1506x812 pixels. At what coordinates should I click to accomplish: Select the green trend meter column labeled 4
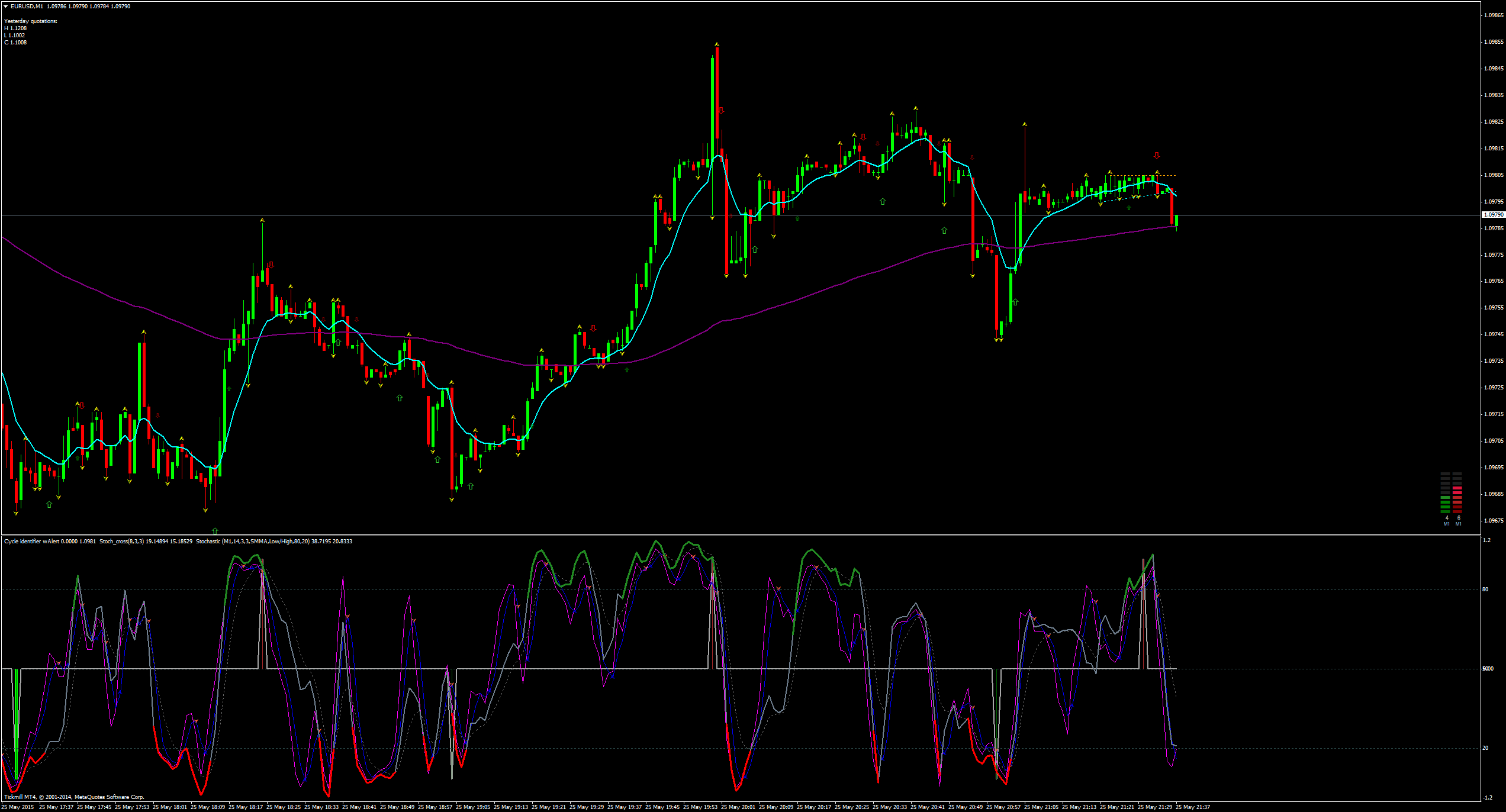pos(1445,494)
